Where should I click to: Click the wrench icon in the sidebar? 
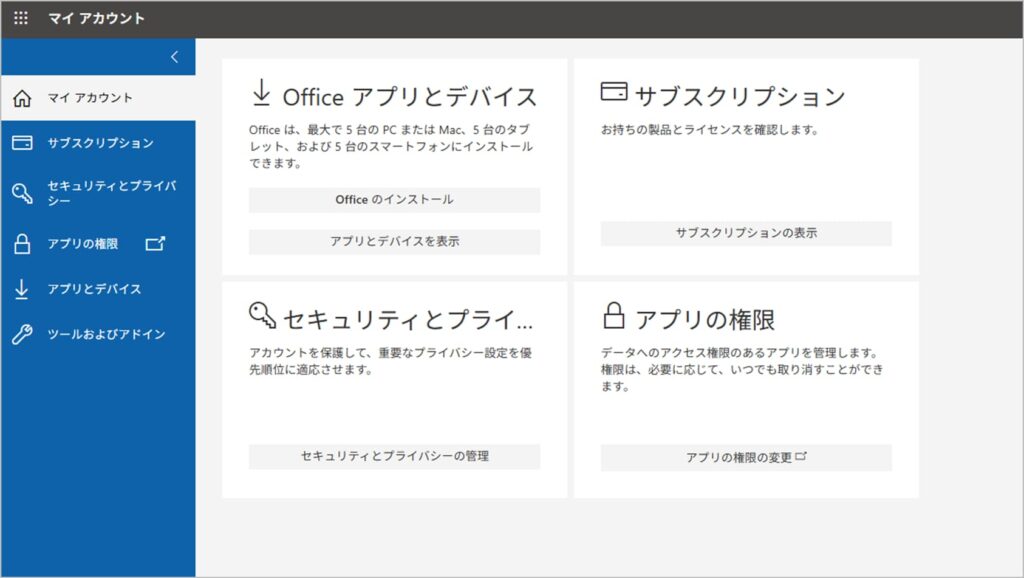(22, 334)
